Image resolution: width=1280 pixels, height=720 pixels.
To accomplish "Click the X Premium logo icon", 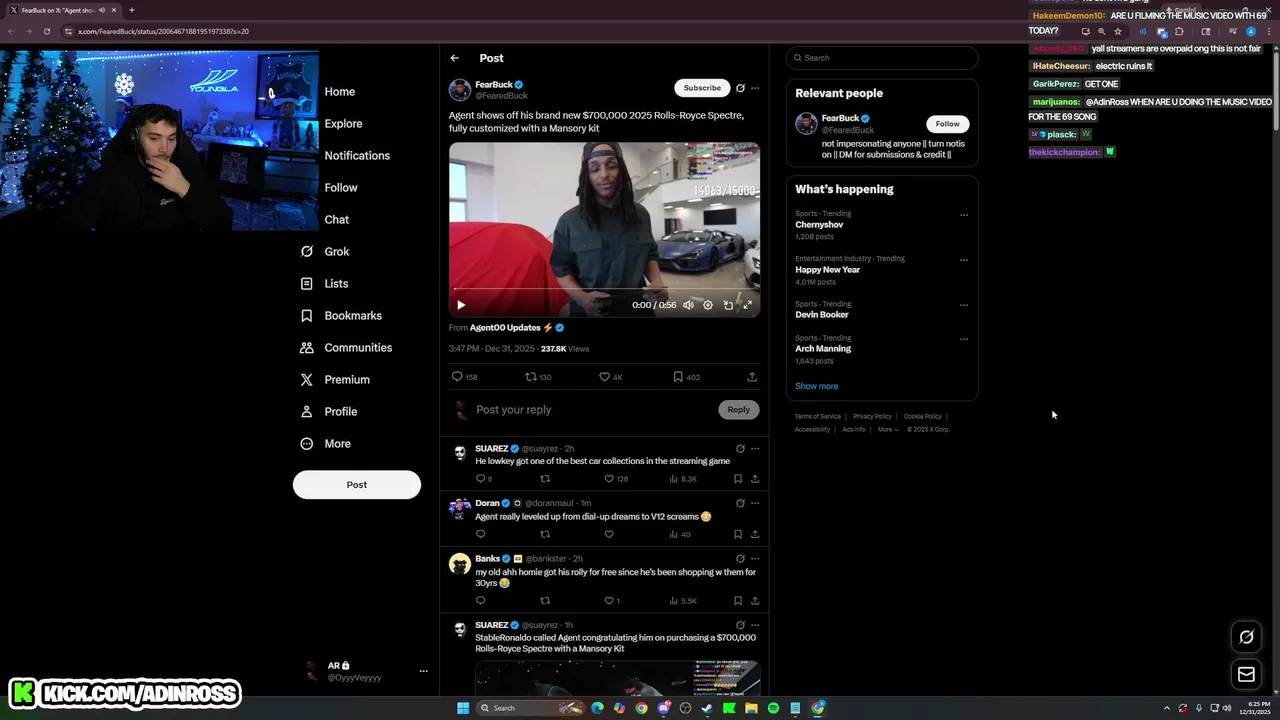I will (x=307, y=379).
